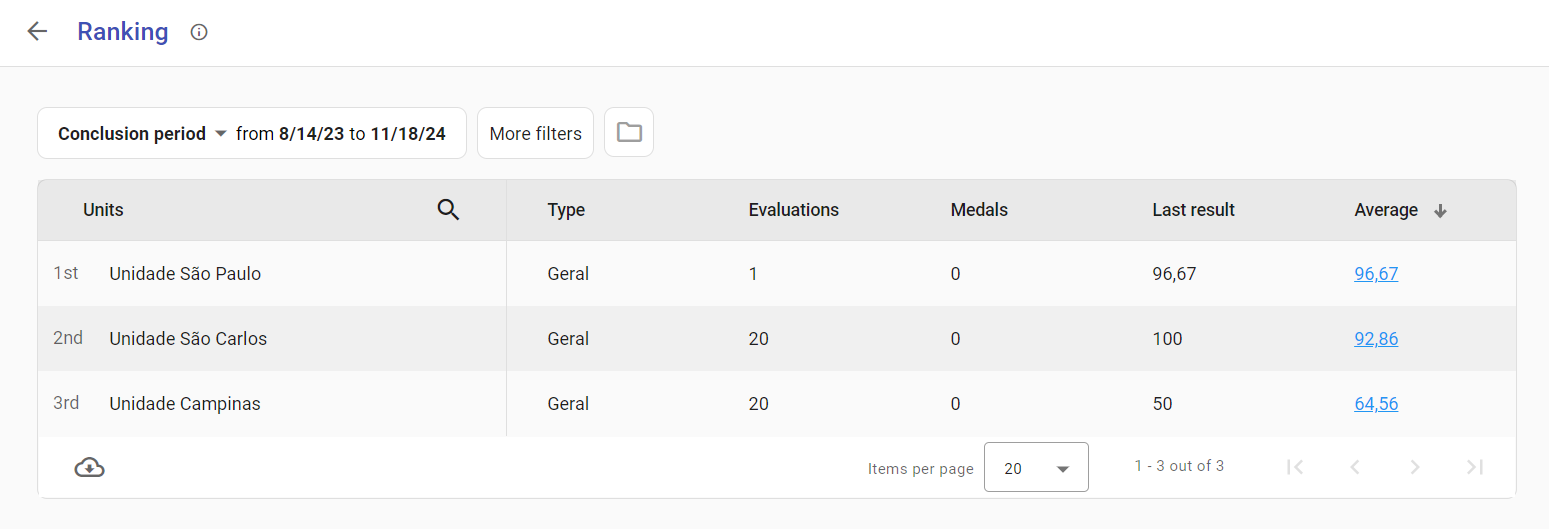Click the Medals column header

(979, 210)
